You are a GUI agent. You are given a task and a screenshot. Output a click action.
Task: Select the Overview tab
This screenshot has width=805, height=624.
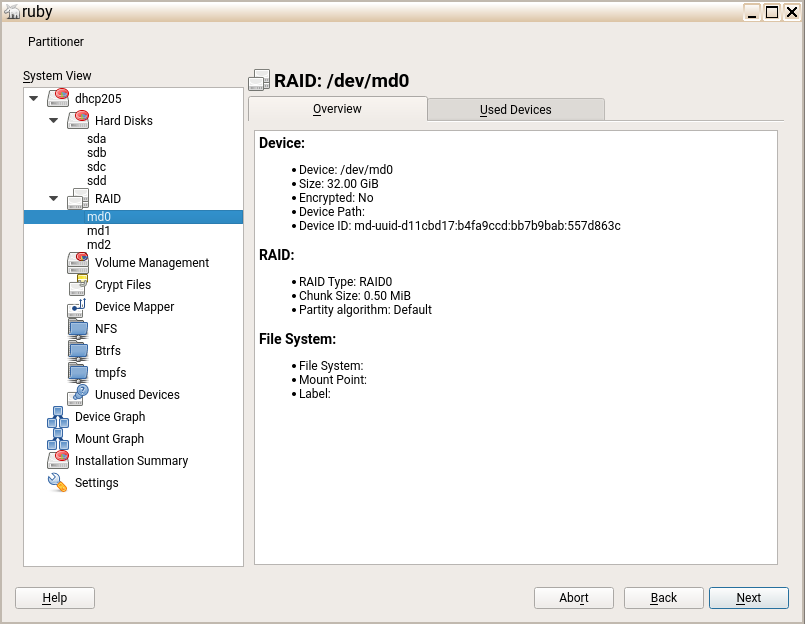tap(337, 109)
